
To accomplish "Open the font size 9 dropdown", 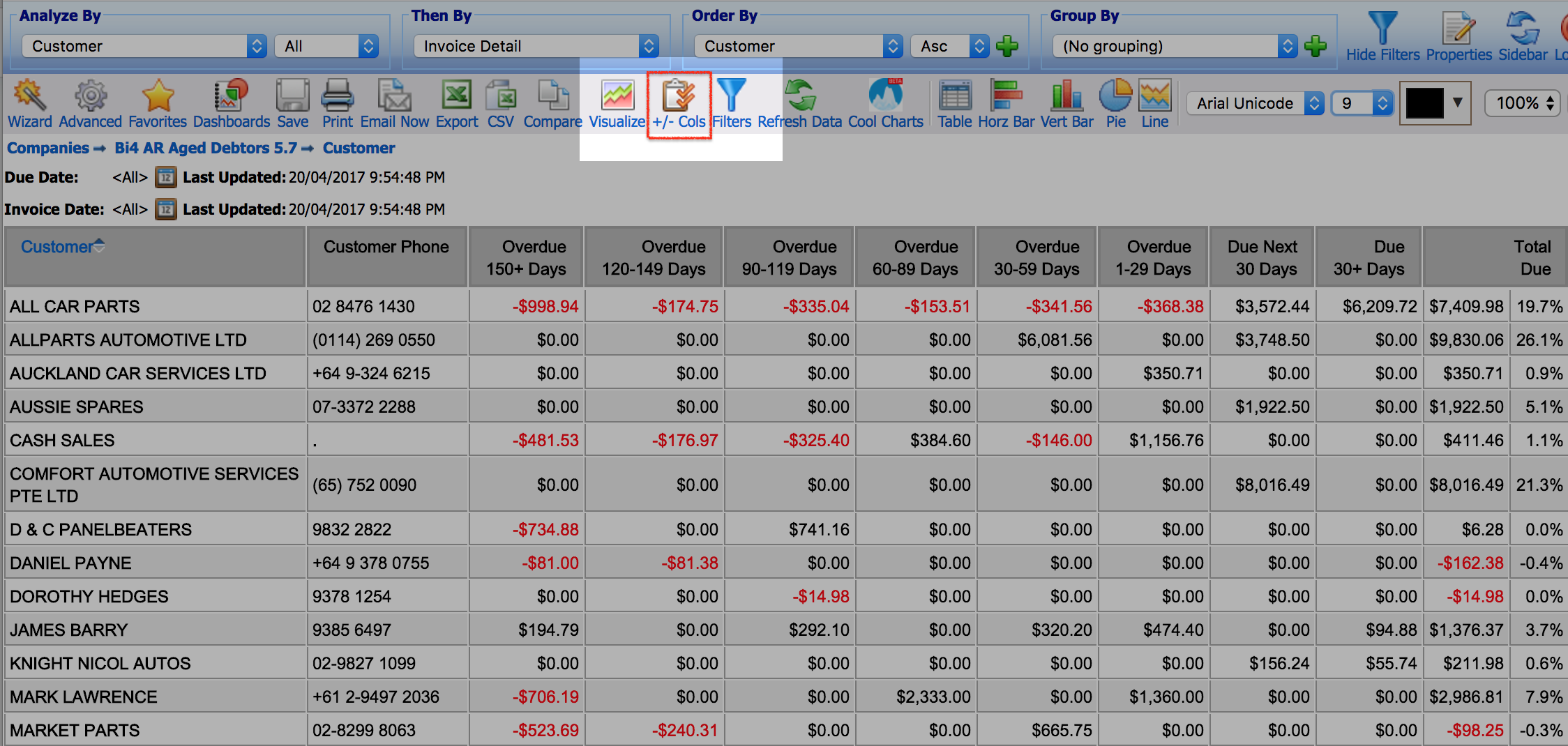I will 1362,103.
